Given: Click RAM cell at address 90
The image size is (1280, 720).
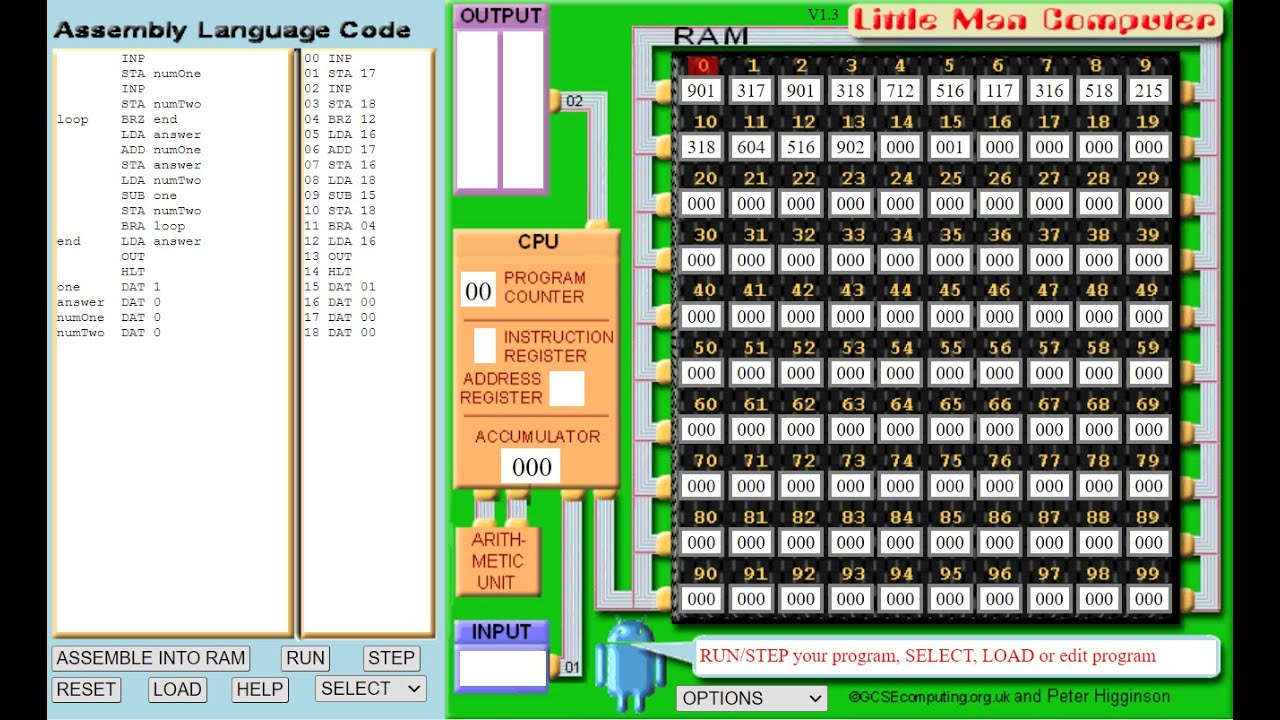Looking at the screenshot, I should click(x=701, y=599).
